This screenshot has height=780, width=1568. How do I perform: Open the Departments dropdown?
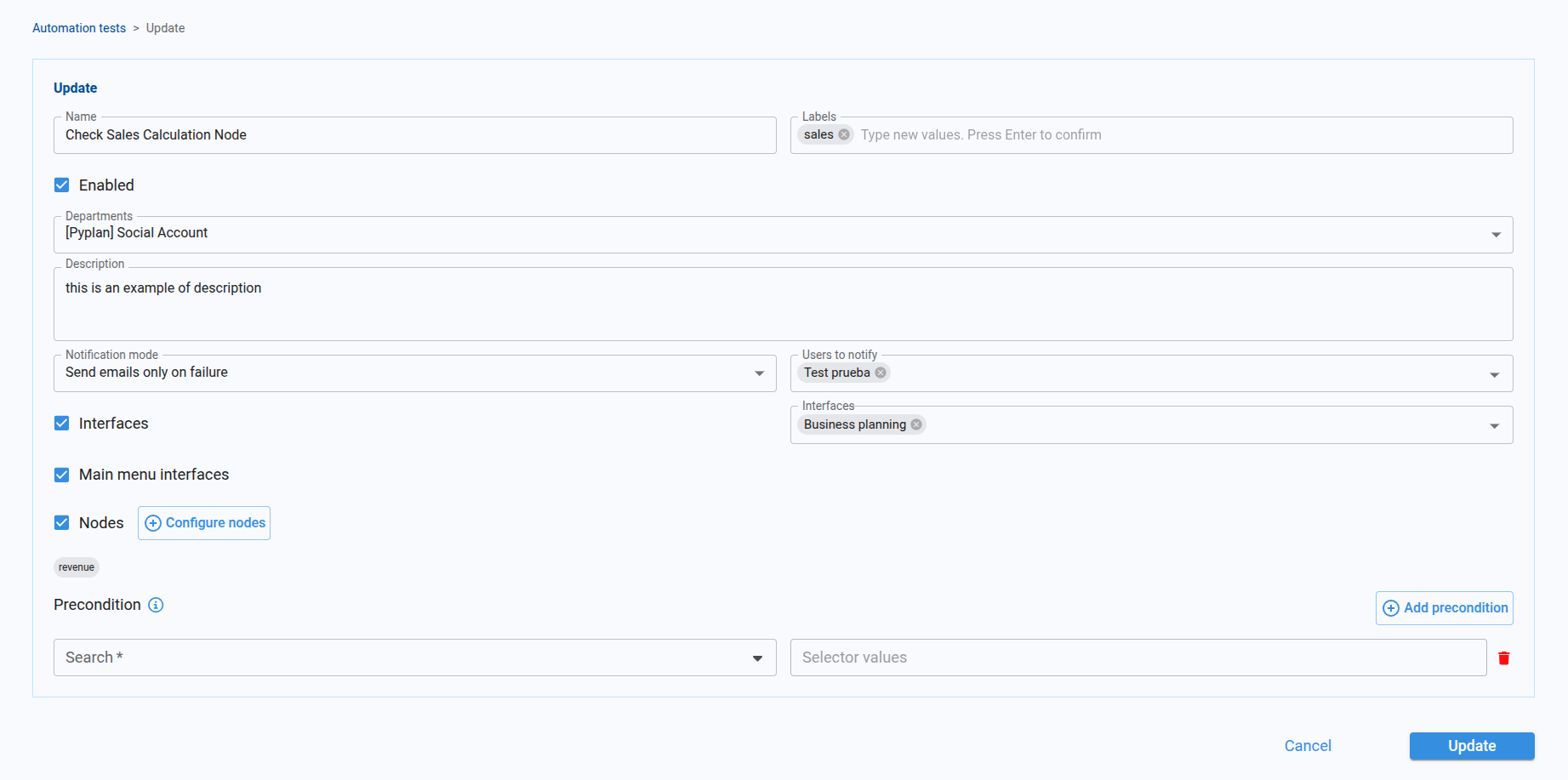pyautogui.click(x=1495, y=235)
